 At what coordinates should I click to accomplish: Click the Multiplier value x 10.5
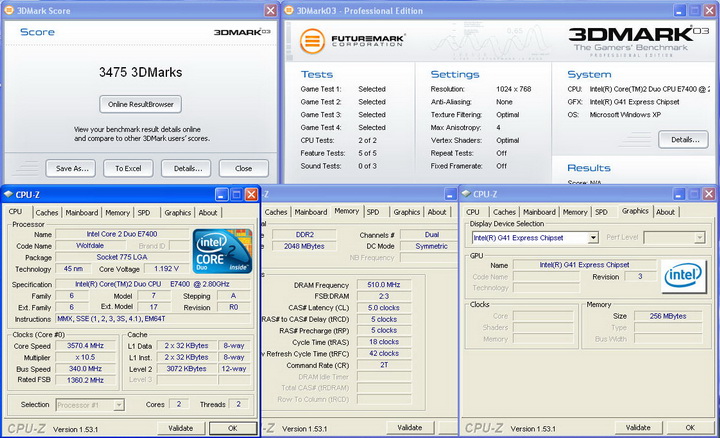click(x=85, y=357)
